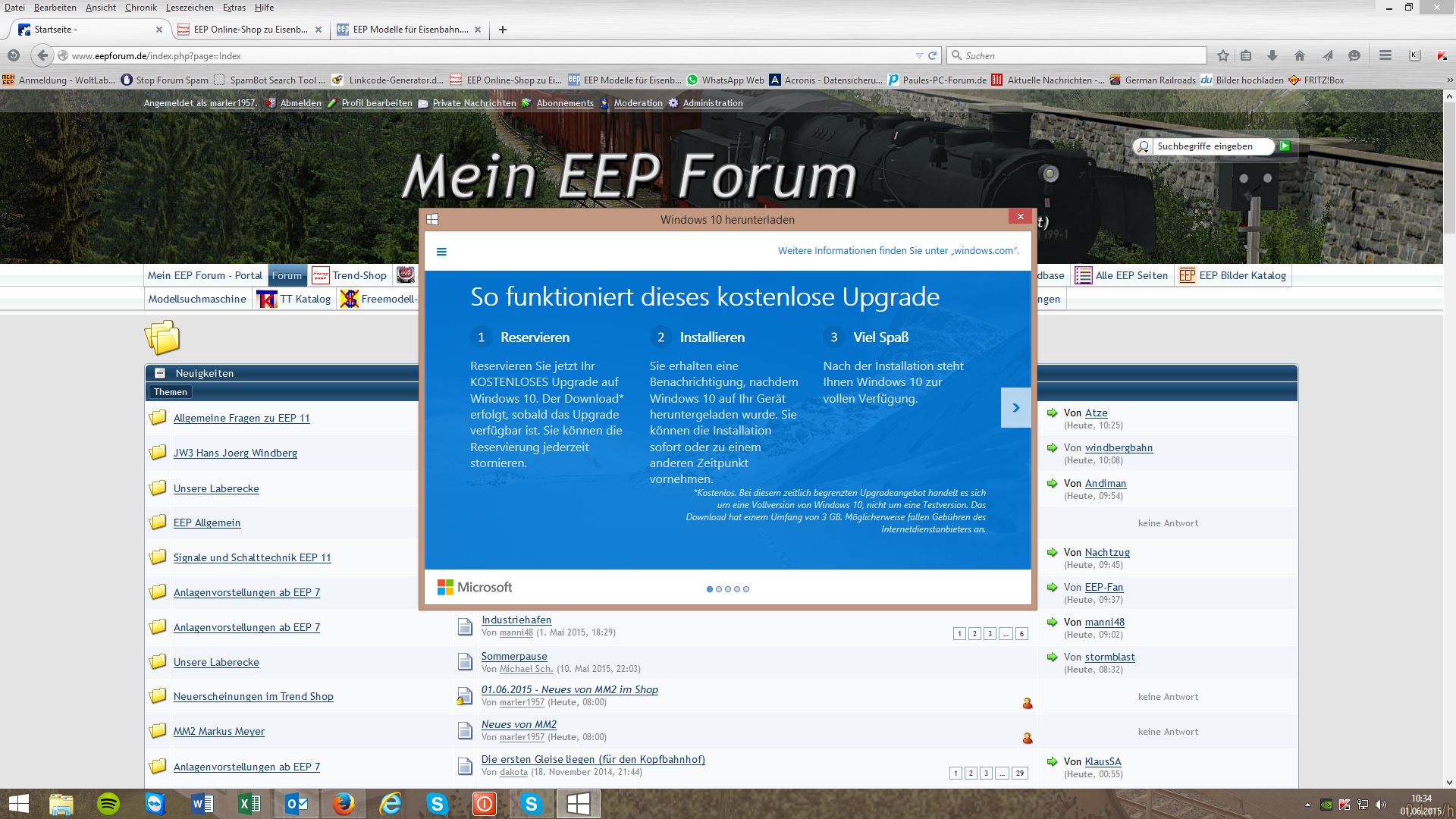Image resolution: width=1456 pixels, height=819 pixels.
Task: Click into forum Suchbegriffe eingeben field
Action: point(1210,146)
